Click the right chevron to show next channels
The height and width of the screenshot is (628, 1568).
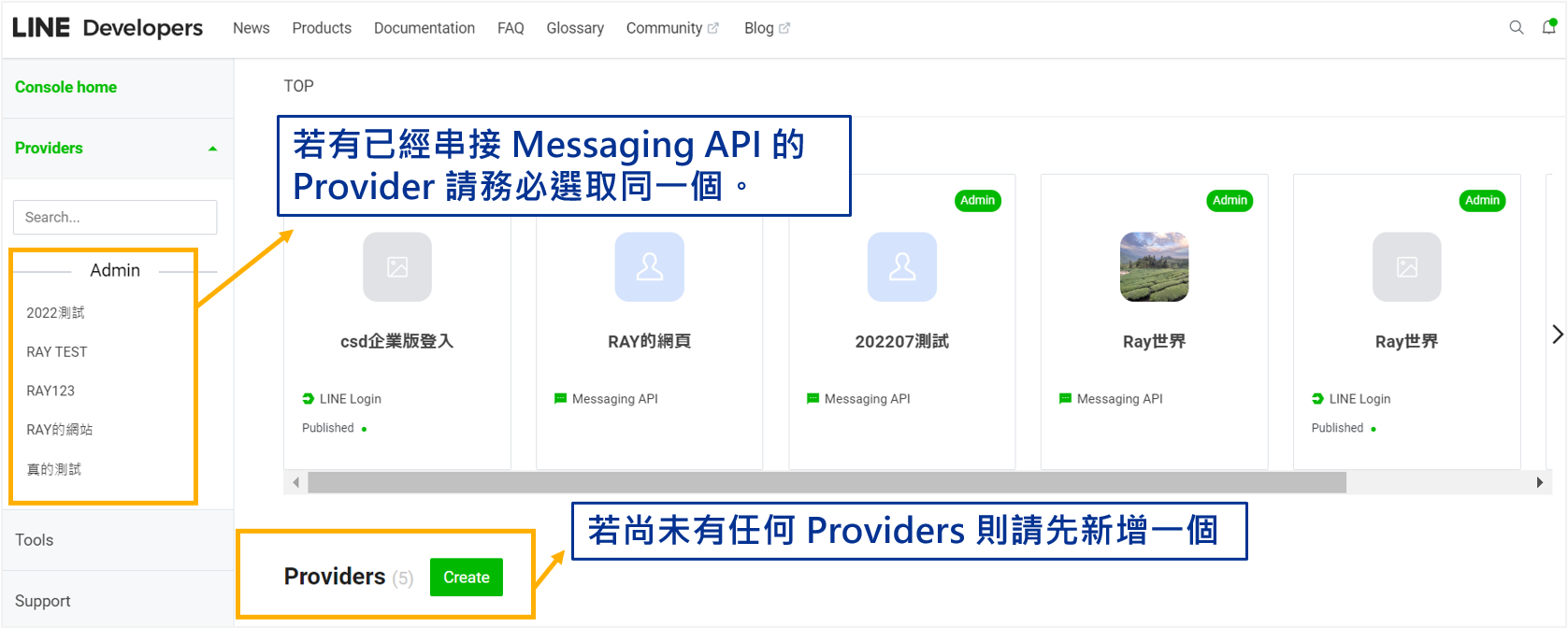[x=1557, y=335]
